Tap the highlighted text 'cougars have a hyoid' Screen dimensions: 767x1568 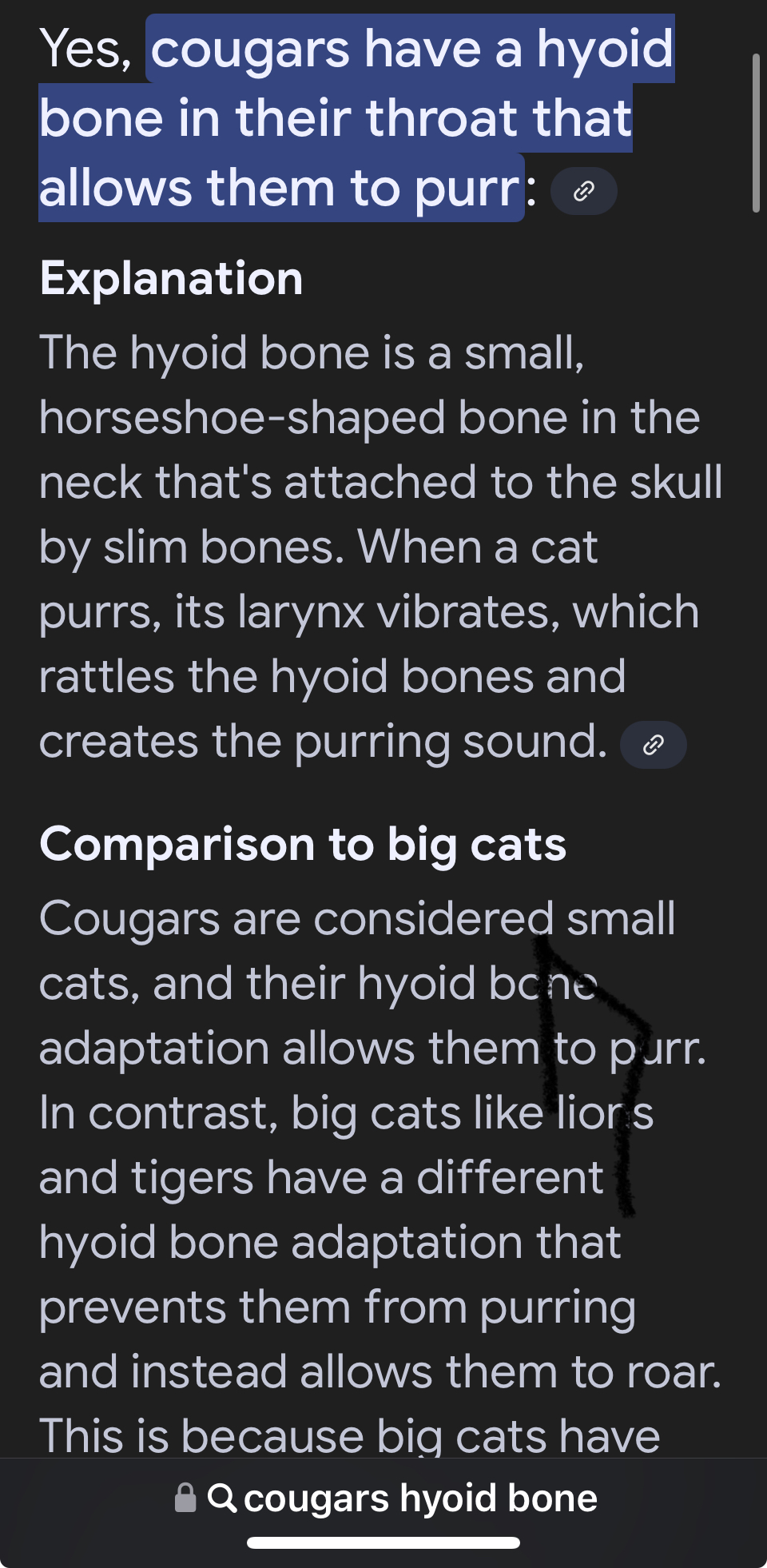pos(411,50)
